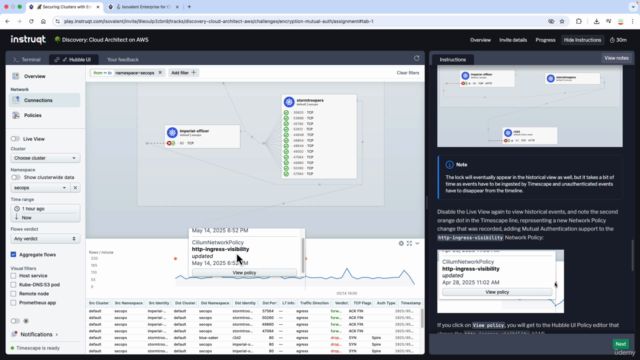Open the secops namespace dropdown
This screenshot has height=360, width=640.
[40, 188]
